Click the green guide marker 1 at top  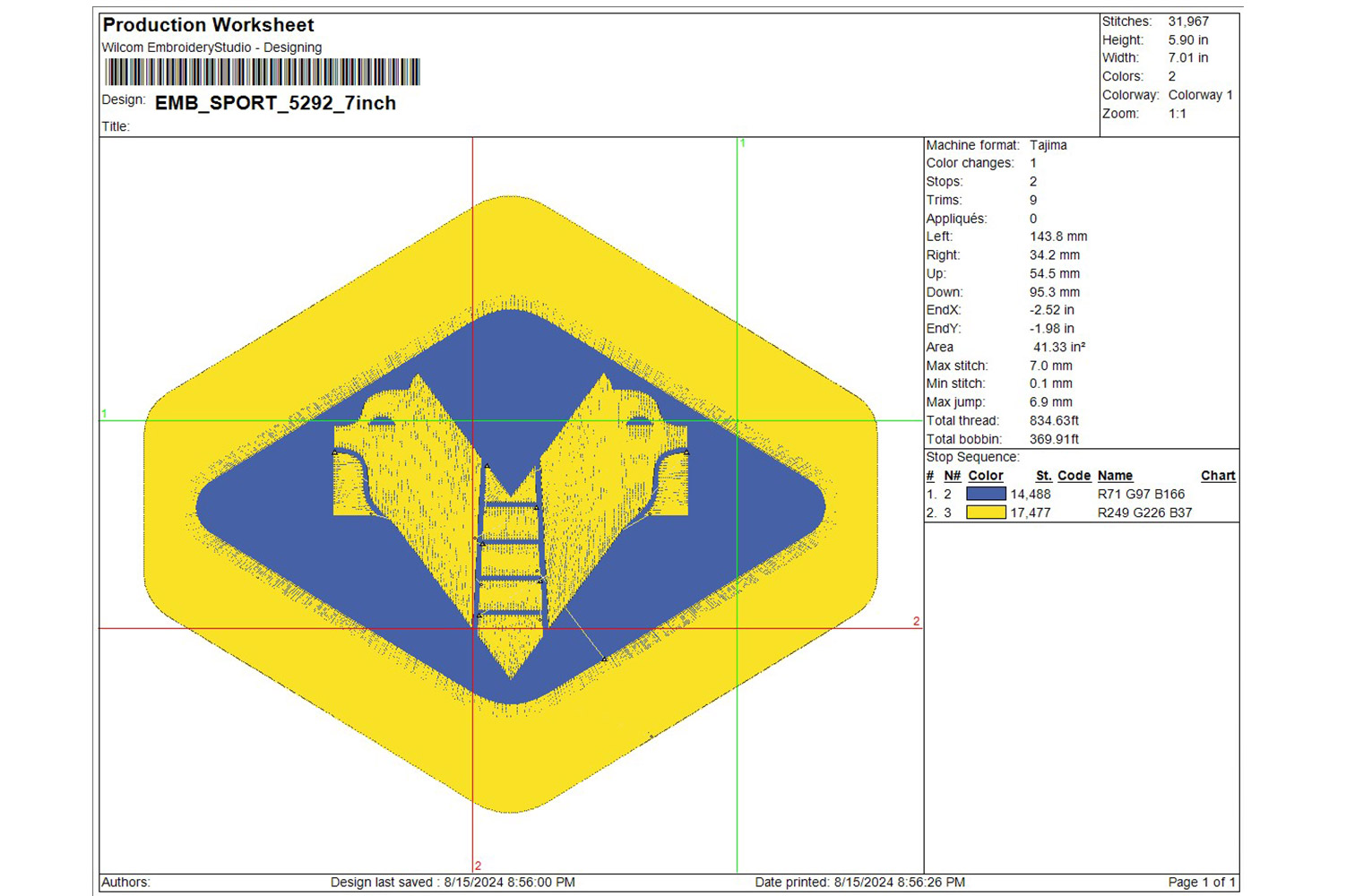pos(742,143)
